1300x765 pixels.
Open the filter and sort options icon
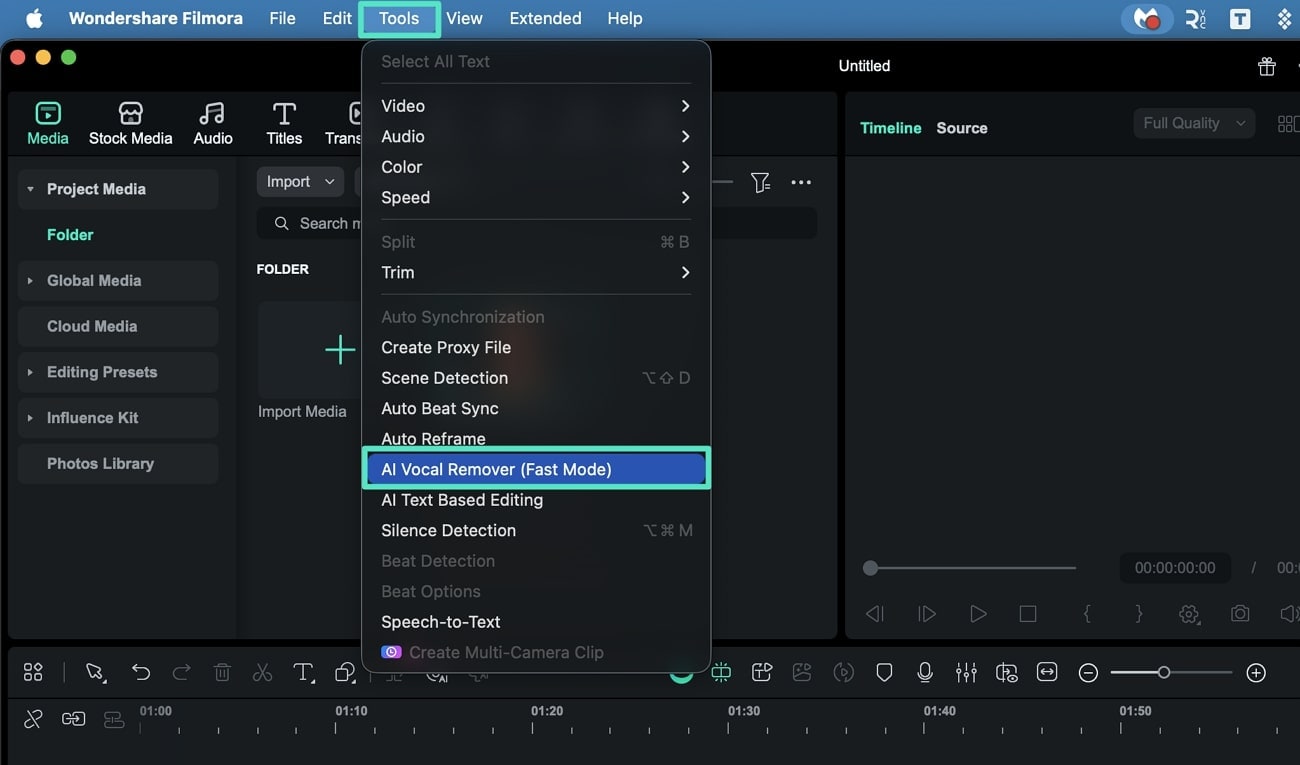point(761,182)
